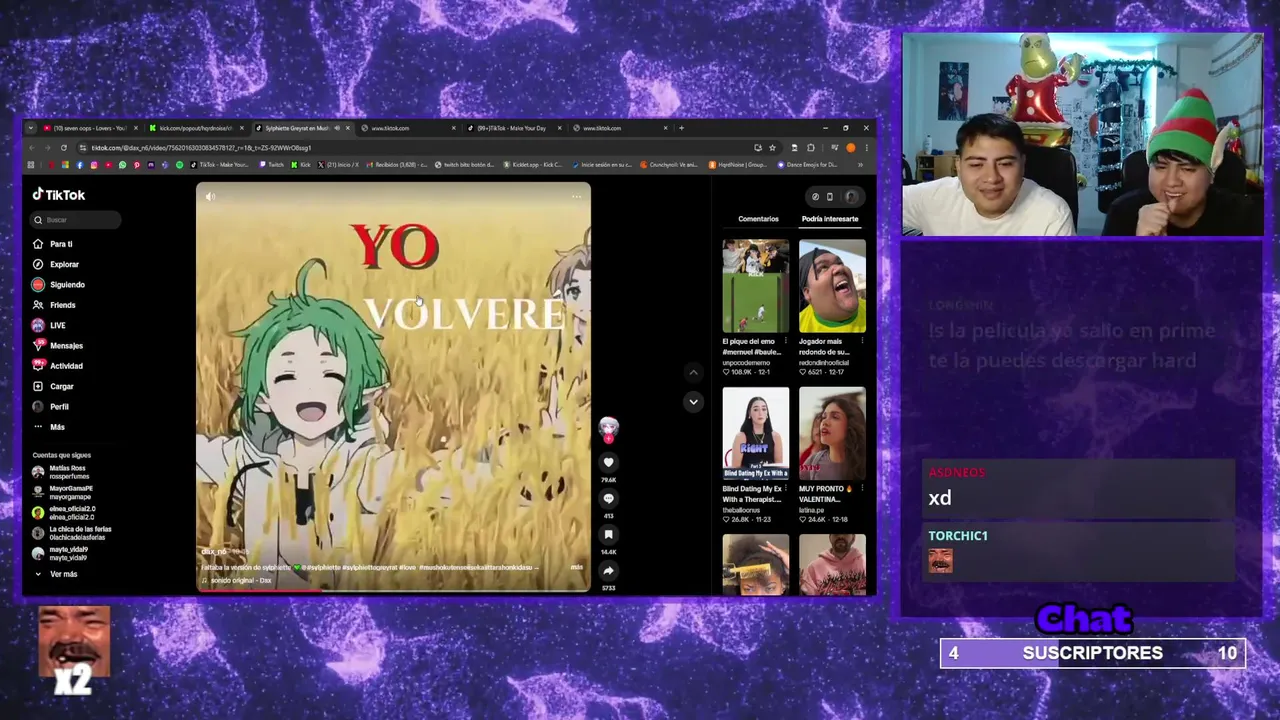Click the phone icon in top pill
The height and width of the screenshot is (720, 1280).
click(x=830, y=197)
